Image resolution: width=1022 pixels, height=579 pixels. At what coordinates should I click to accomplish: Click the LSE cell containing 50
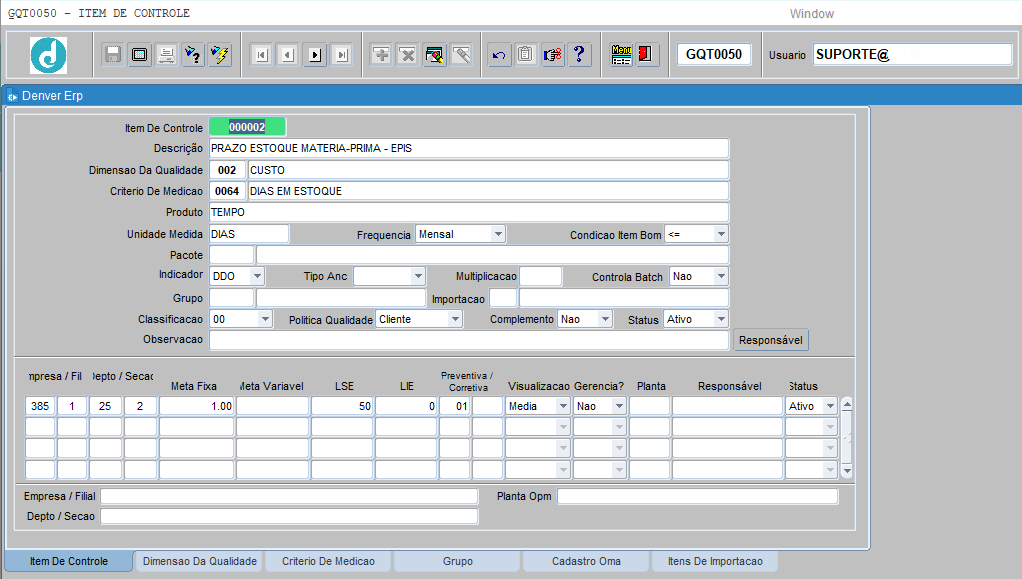coord(342,406)
